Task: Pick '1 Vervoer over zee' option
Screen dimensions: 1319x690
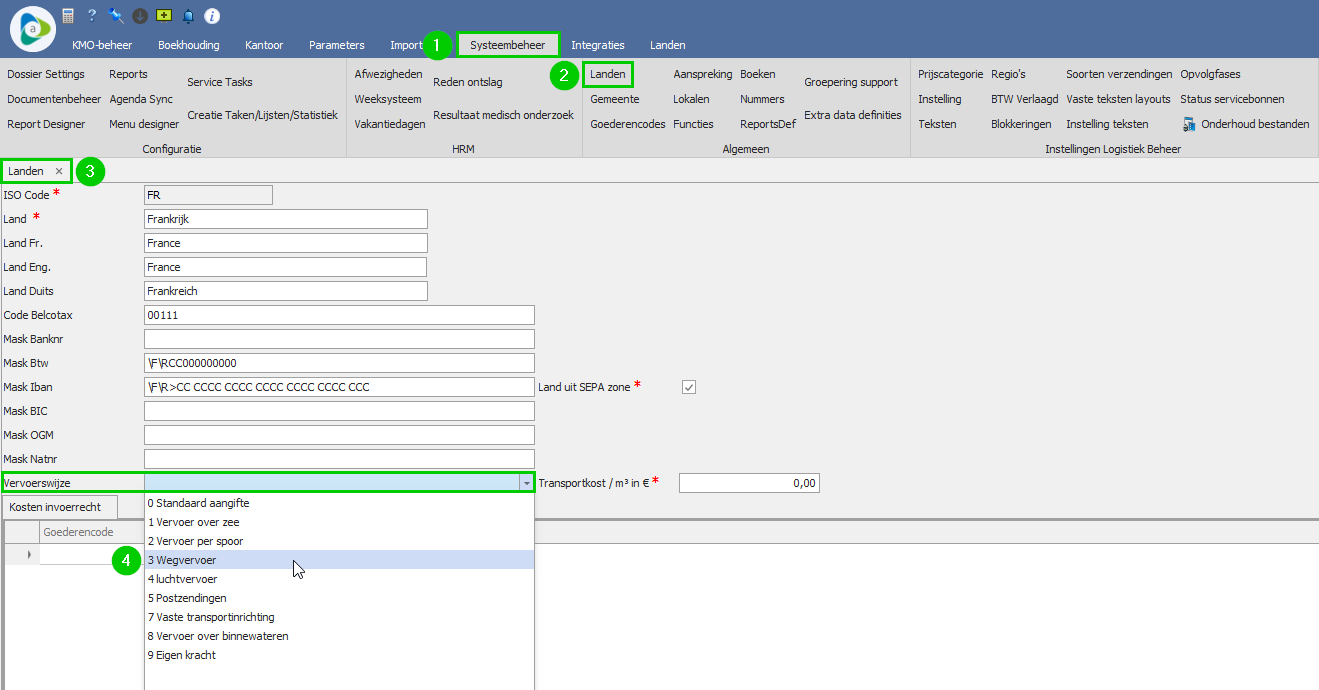Action: pyautogui.click(x=193, y=522)
